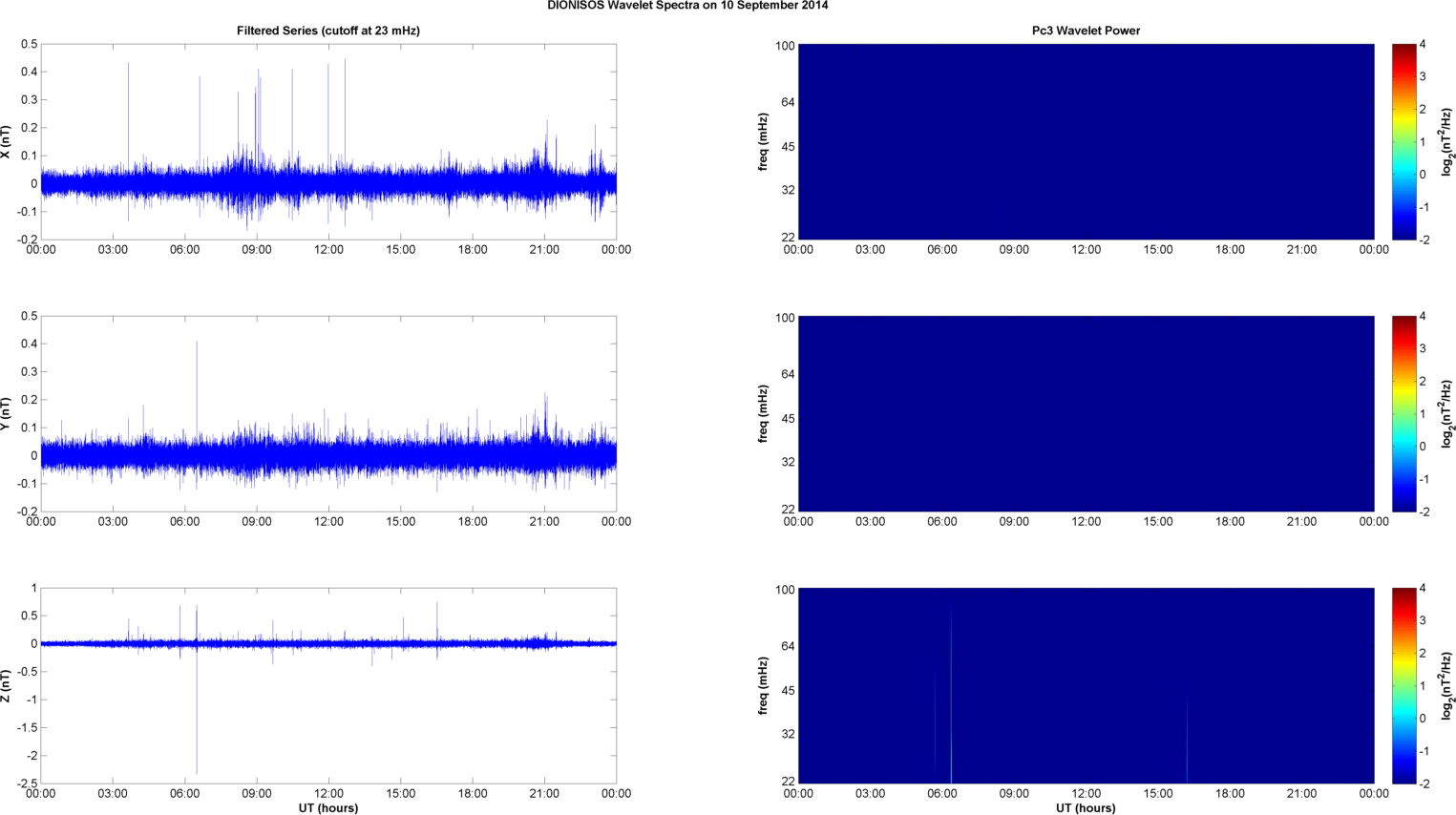Select the top Pc3 wavelet power spectrogram
The image size is (1456, 815).
click(1086, 141)
